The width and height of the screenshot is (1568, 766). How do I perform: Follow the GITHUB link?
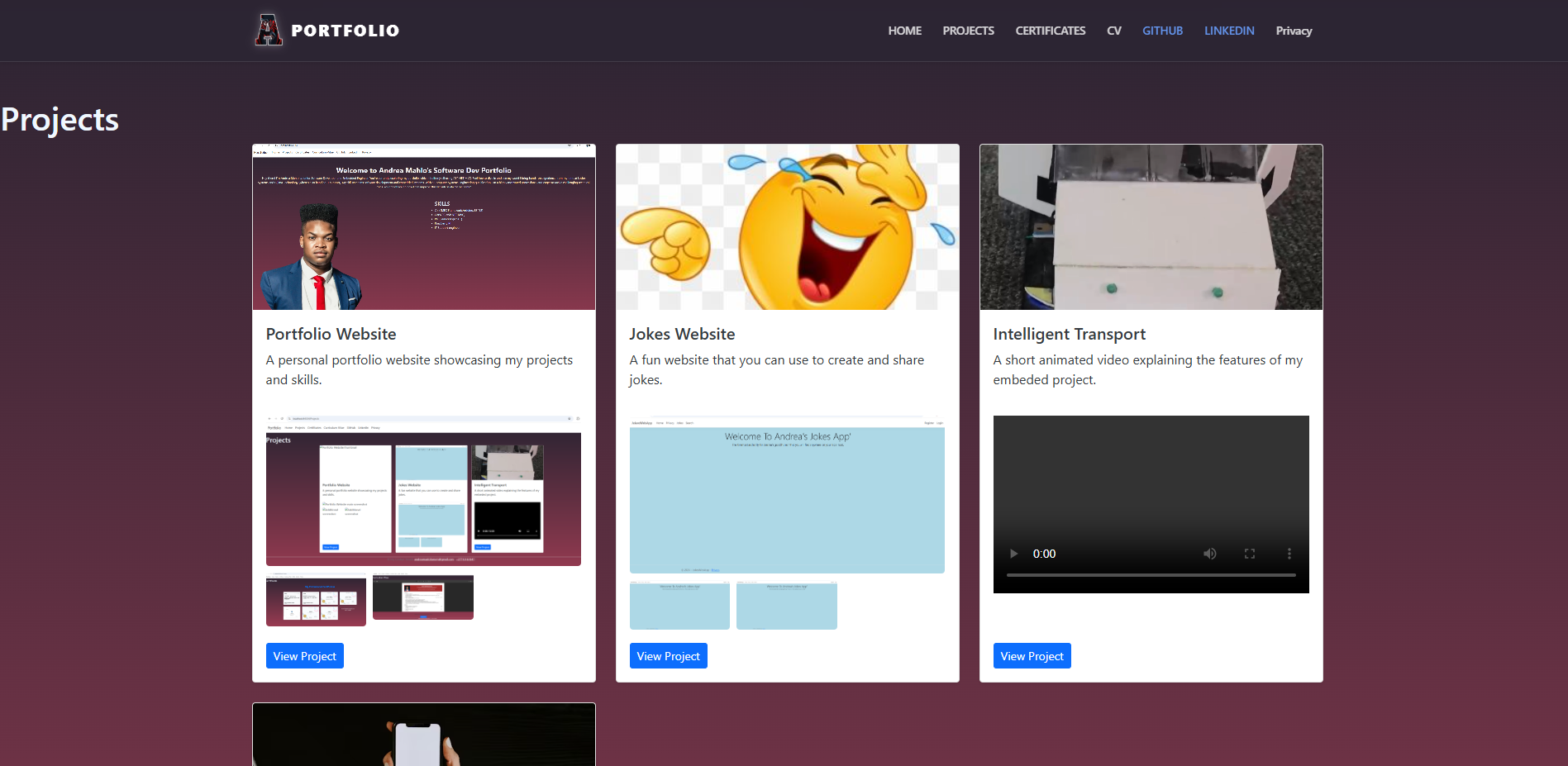1162,31
